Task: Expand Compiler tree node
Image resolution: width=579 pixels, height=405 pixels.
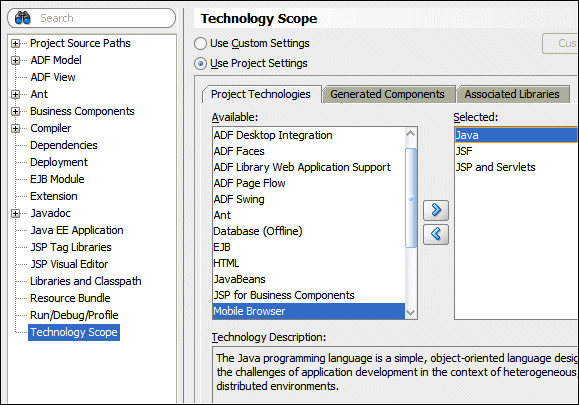Action: pos(16,128)
